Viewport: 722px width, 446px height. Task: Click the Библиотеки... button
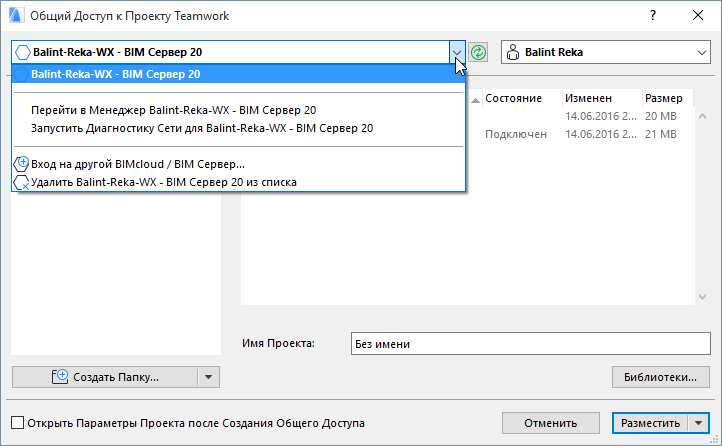pyautogui.click(x=660, y=377)
